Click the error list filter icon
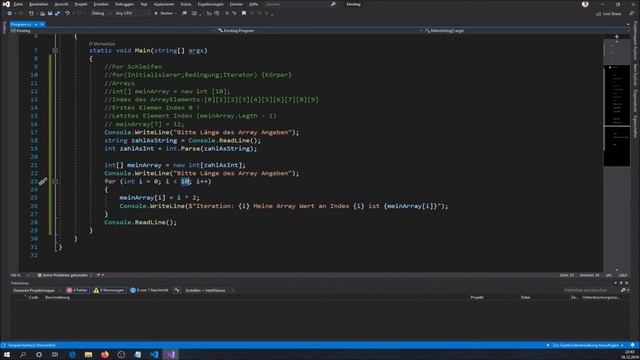 (x=177, y=290)
